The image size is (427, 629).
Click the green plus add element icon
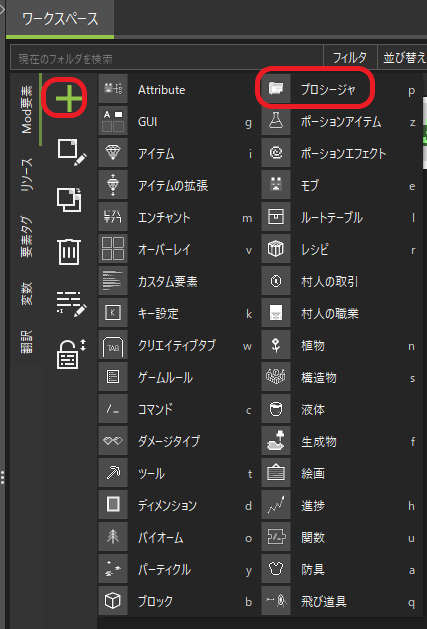[x=69, y=97]
